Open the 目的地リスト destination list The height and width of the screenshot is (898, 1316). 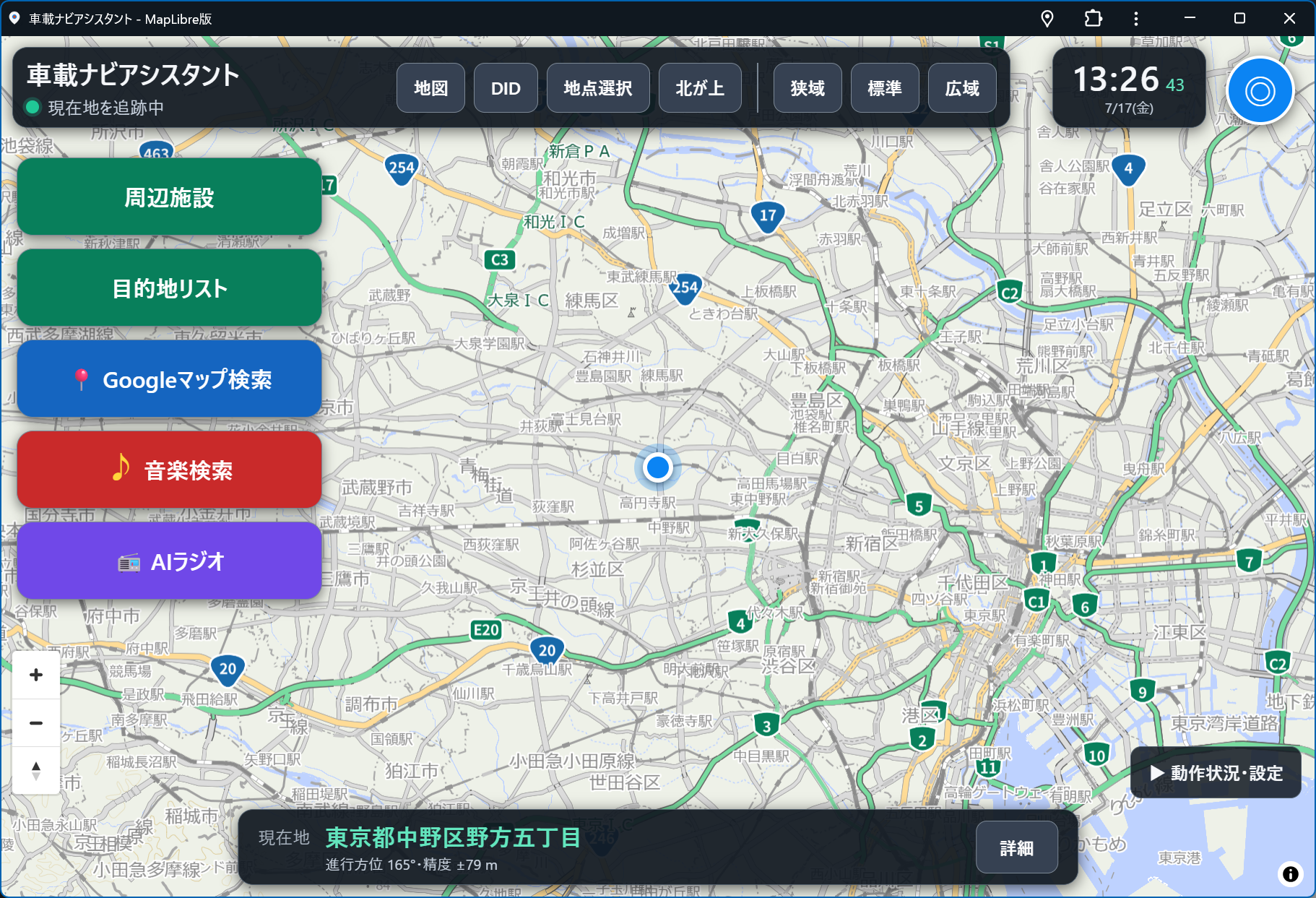[169, 288]
